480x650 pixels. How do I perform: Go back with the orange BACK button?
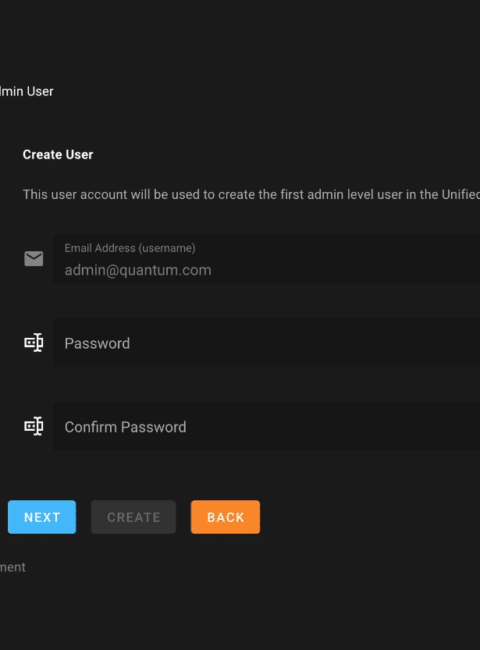click(x=225, y=517)
